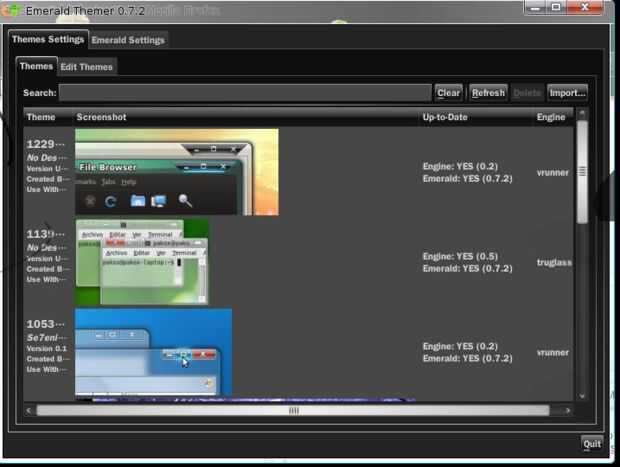The image size is (620, 467).
Task: Click "Version 0.1" in the 1053 row
Action: click(x=47, y=348)
